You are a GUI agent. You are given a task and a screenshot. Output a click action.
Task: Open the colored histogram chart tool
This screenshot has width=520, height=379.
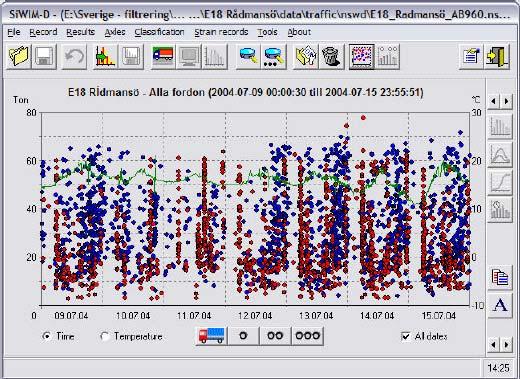(105, 56)
